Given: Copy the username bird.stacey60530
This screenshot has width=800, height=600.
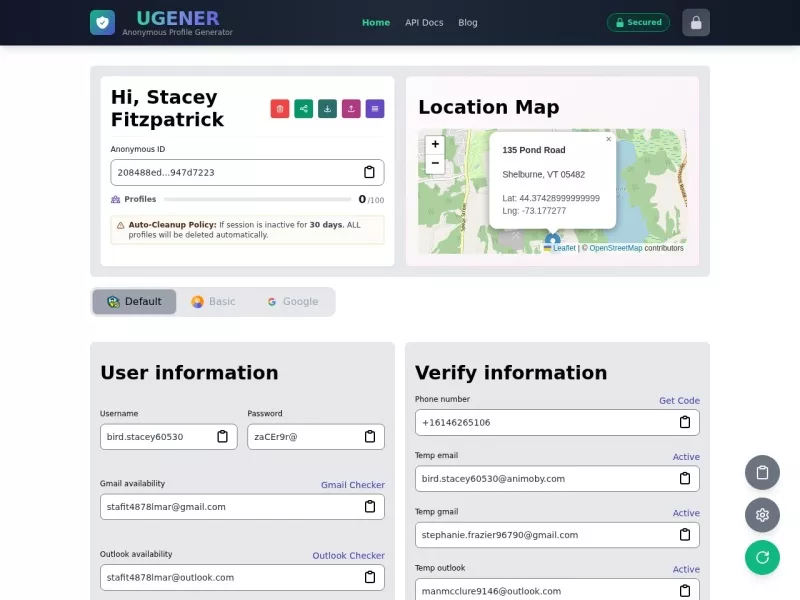Looking at the screenshot, I should tap(222, 437).
